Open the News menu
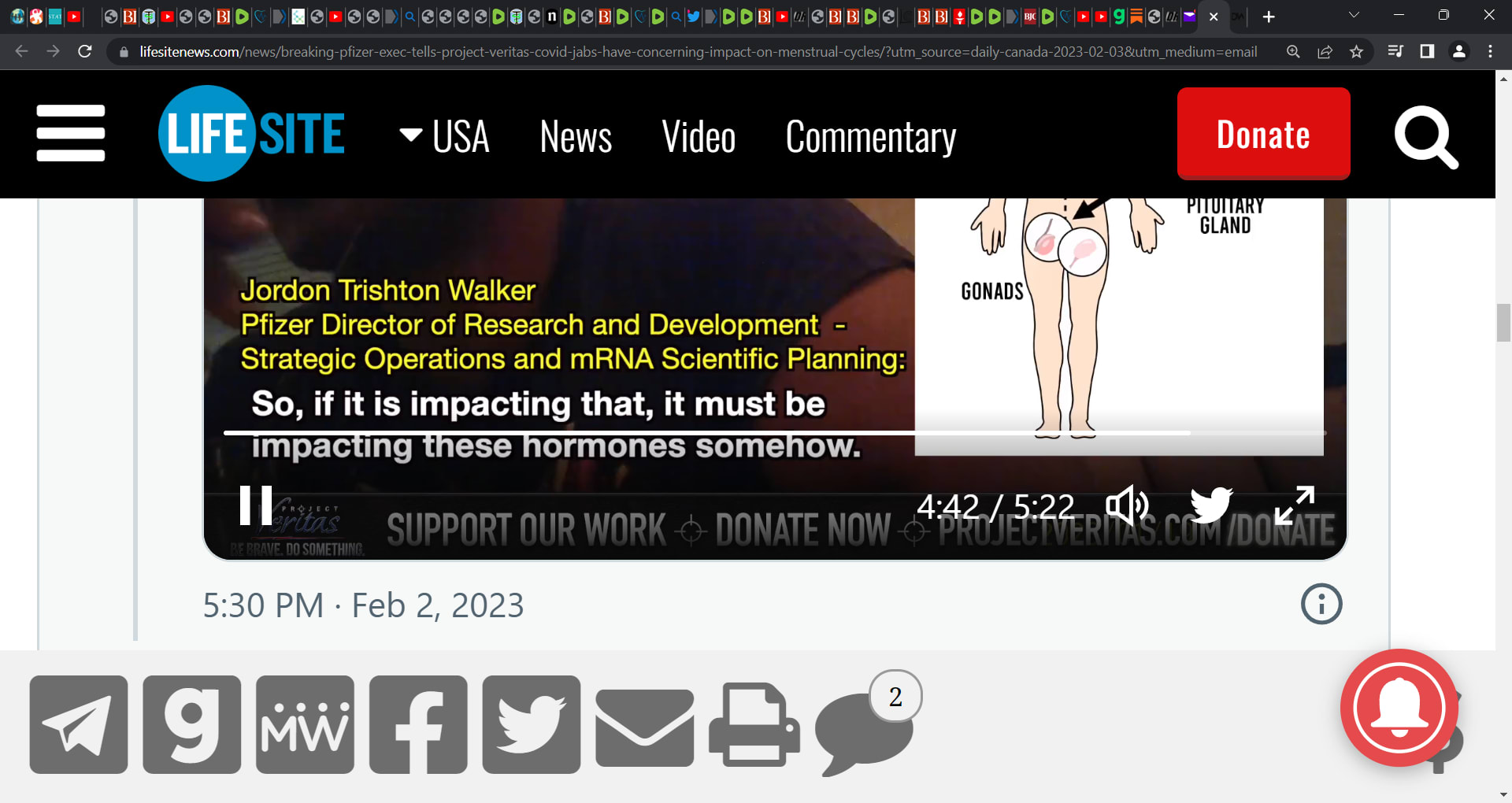The image size is (1512, 803). 576,136
